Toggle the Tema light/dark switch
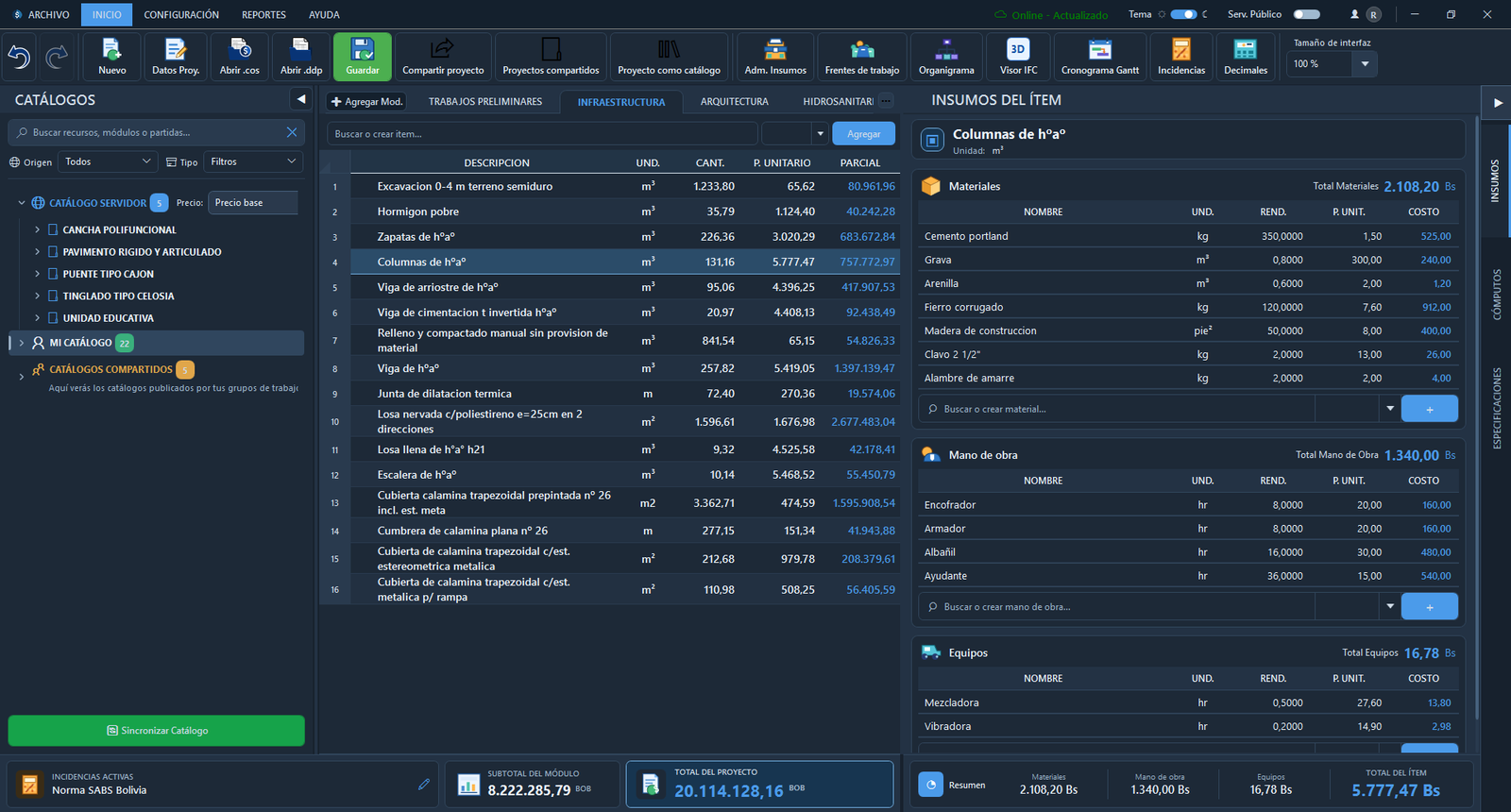 tap(1183, 14)
